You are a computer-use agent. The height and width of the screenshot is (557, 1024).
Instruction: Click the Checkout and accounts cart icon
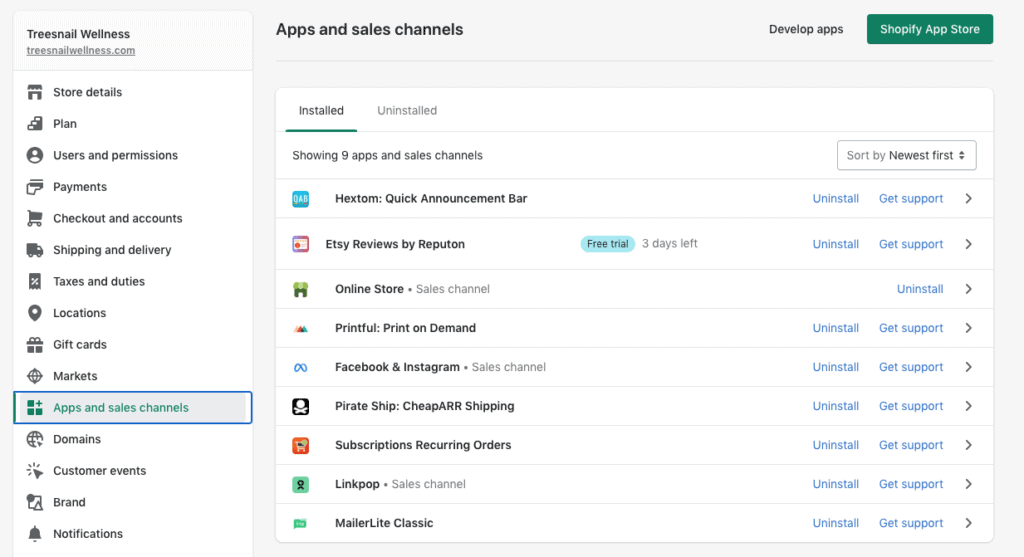[35, 218]
